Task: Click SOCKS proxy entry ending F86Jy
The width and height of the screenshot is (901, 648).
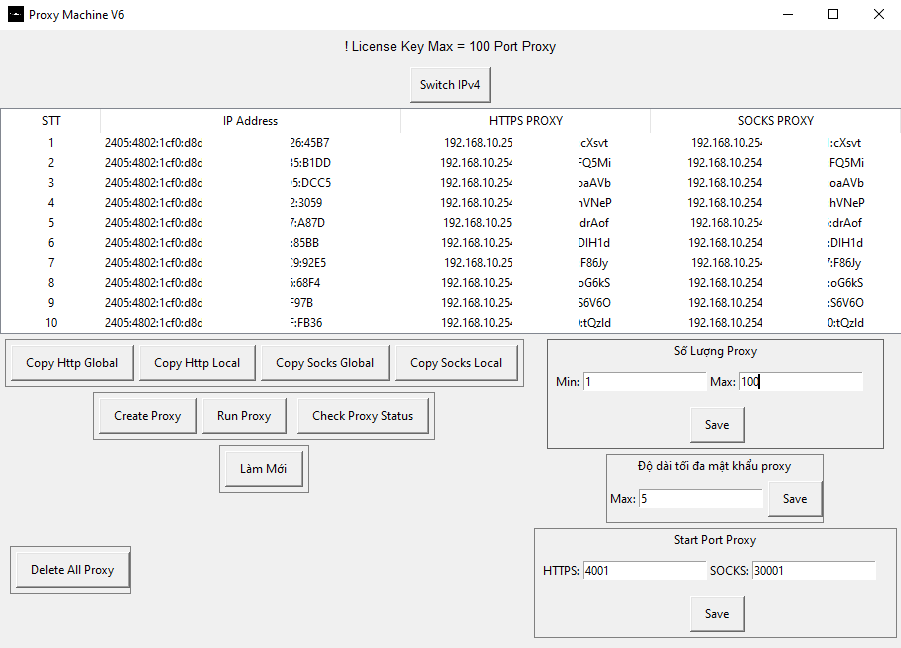Action: 776,263
